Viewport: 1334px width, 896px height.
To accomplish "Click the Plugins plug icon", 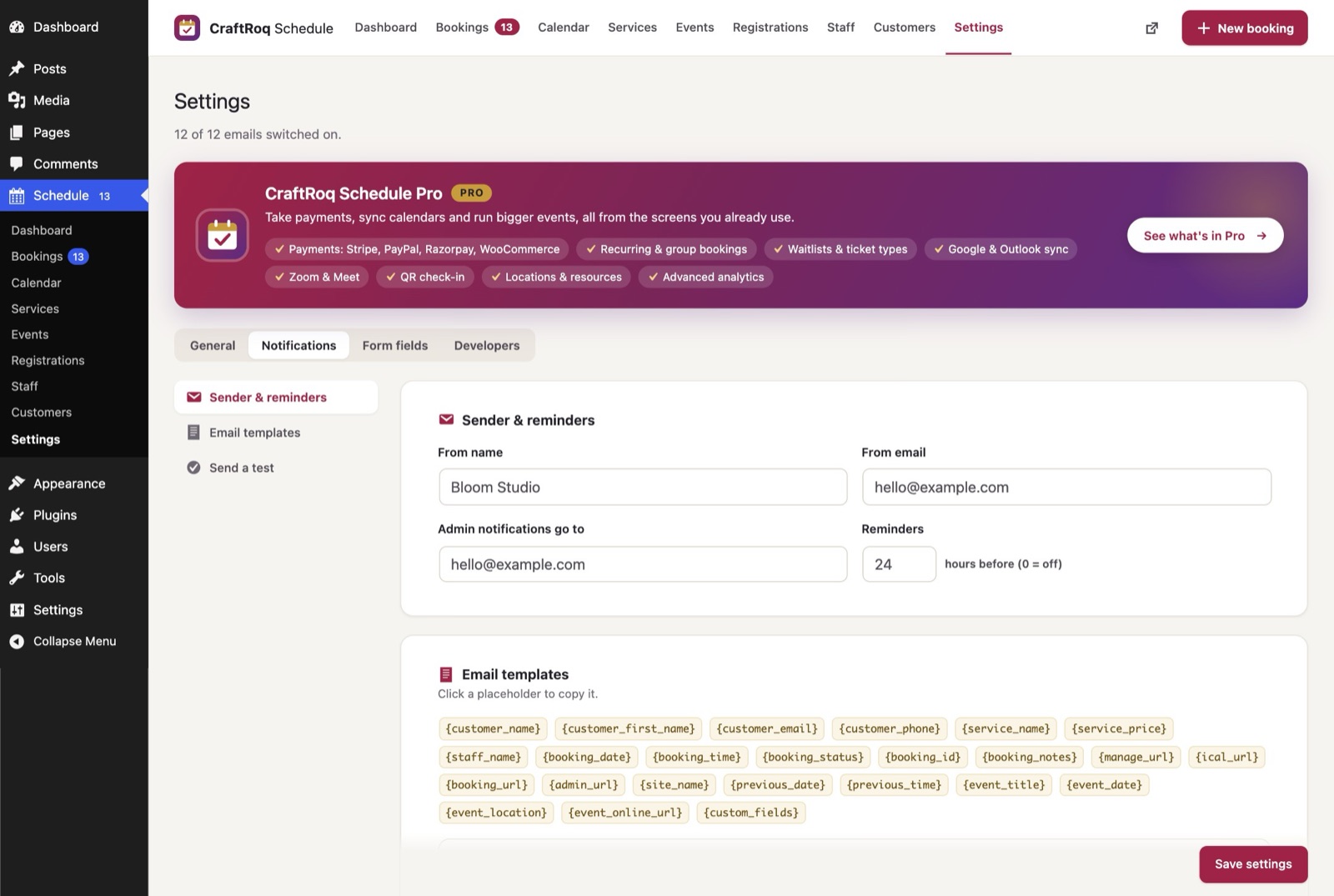I will point(17,515).
